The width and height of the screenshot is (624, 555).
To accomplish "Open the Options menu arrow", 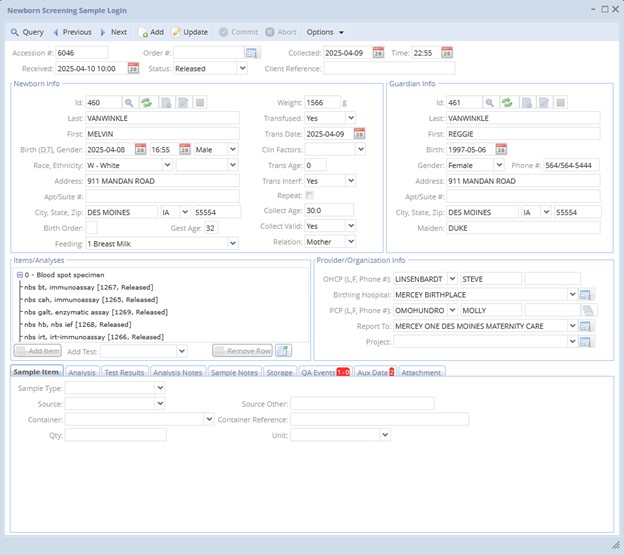I will (x=341, y=33).
